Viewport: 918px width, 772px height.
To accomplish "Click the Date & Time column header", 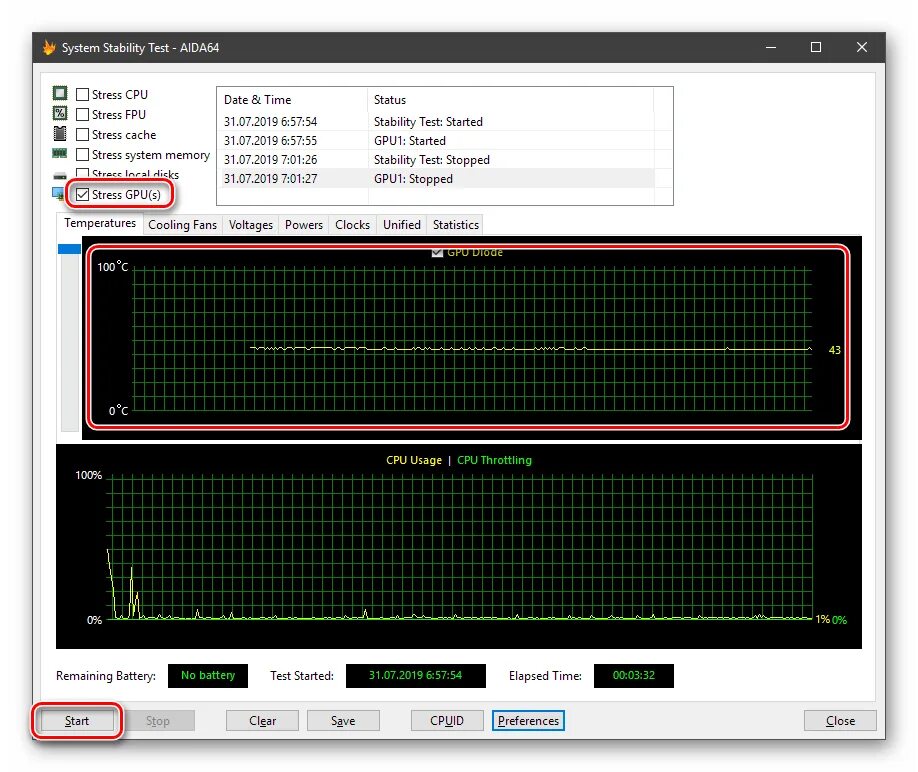I will [292, 99].
